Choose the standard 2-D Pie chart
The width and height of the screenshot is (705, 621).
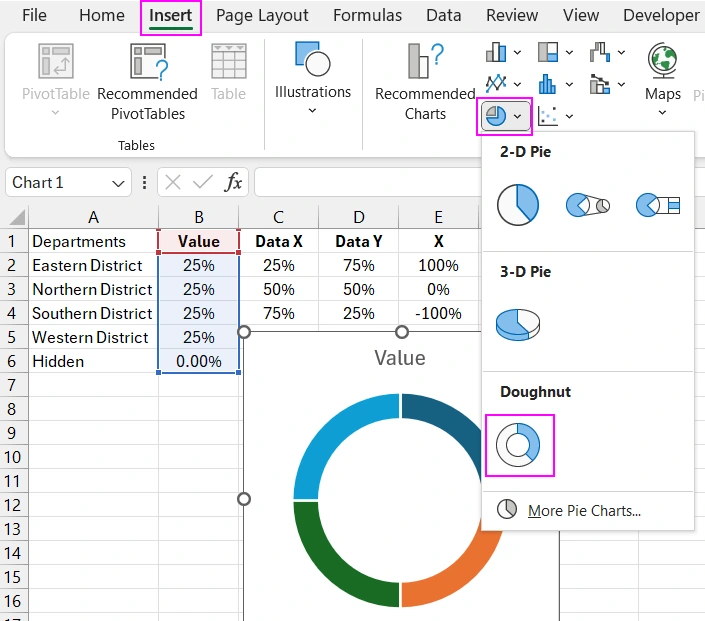(x=517, y=205)
